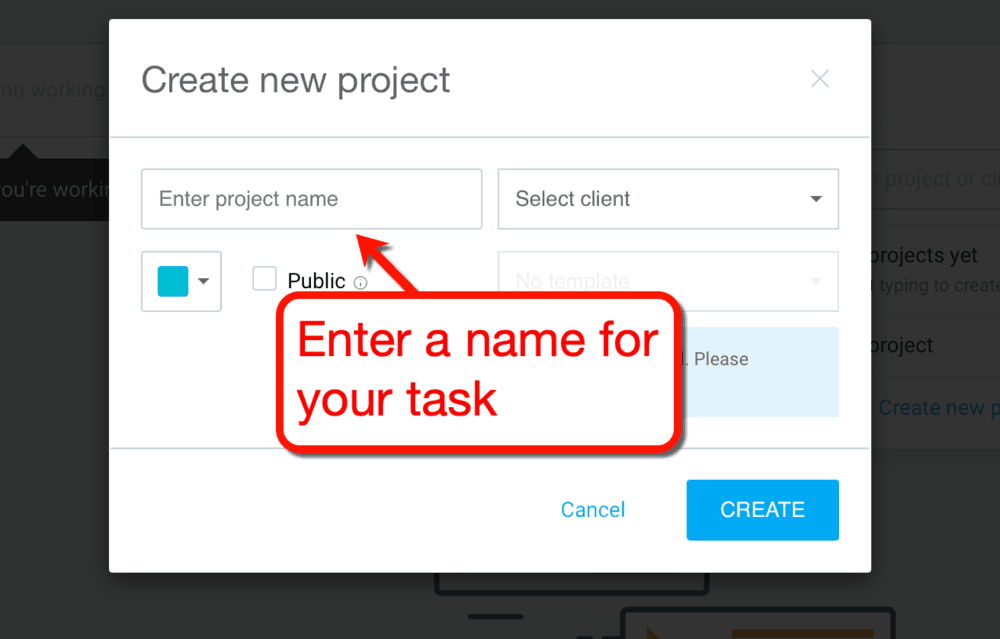Click the Cancel link

click(593, 510)
